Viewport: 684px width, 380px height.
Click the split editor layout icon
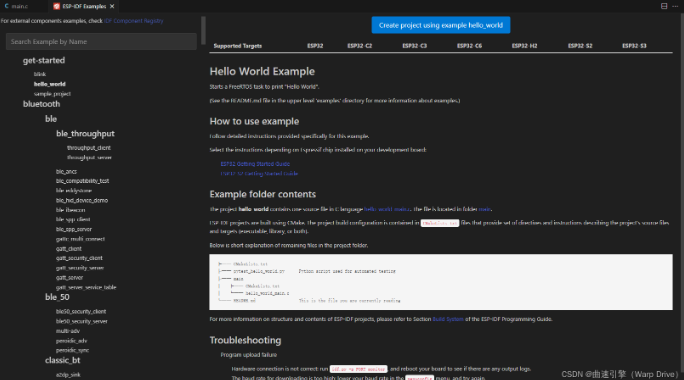click(x=664, y=6)
